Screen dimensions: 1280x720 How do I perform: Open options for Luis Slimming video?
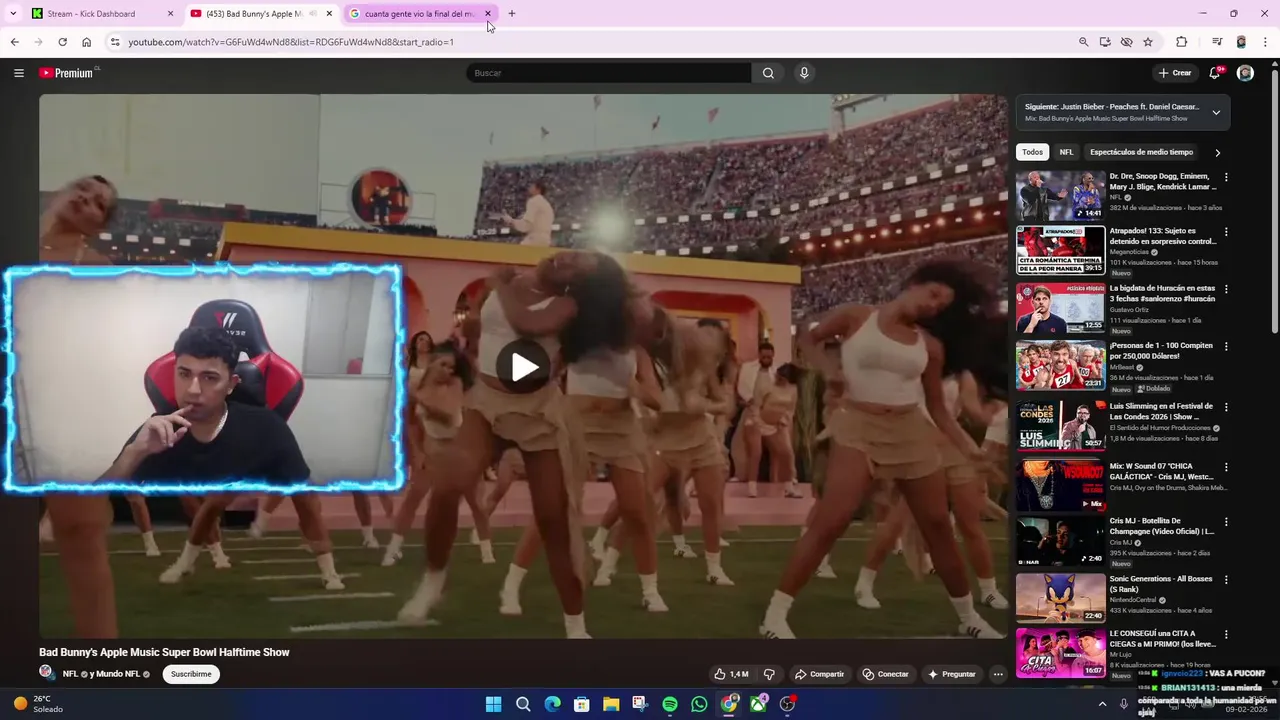[1226, 407]
